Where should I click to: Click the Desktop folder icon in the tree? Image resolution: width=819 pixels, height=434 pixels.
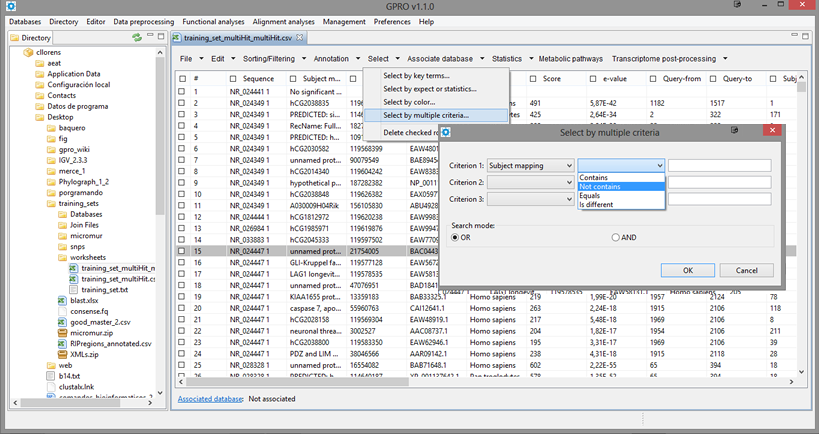pos(39,117)
